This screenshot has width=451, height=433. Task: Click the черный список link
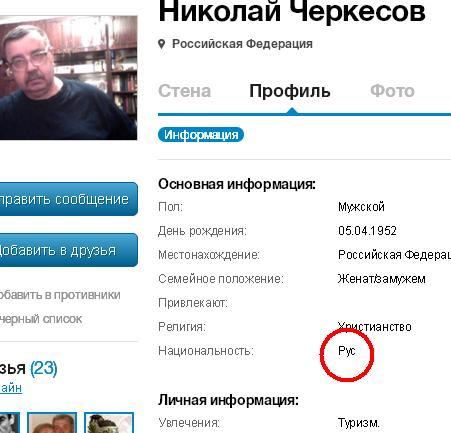point(41,319)
